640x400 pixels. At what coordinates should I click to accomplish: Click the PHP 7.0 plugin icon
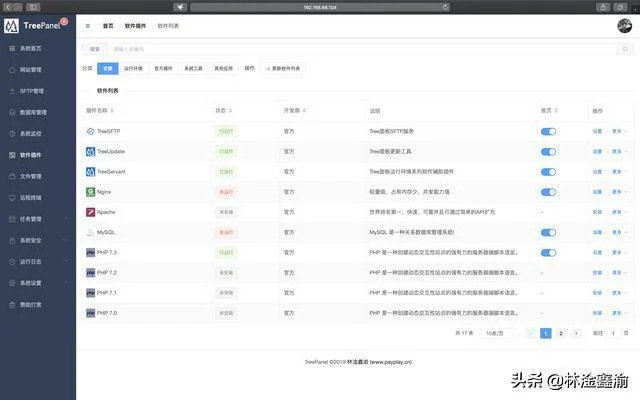(x=90, y=313)
